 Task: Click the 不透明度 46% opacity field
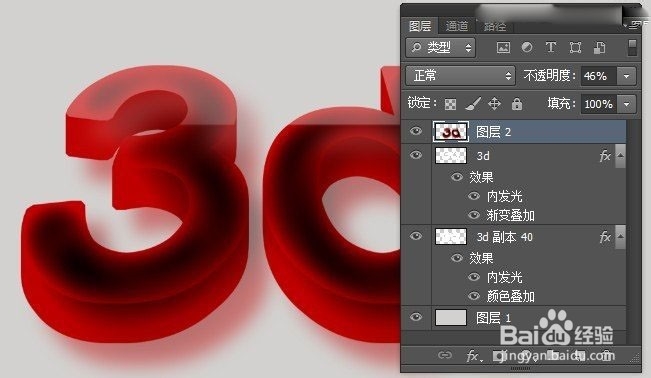[x=598, y=76]
